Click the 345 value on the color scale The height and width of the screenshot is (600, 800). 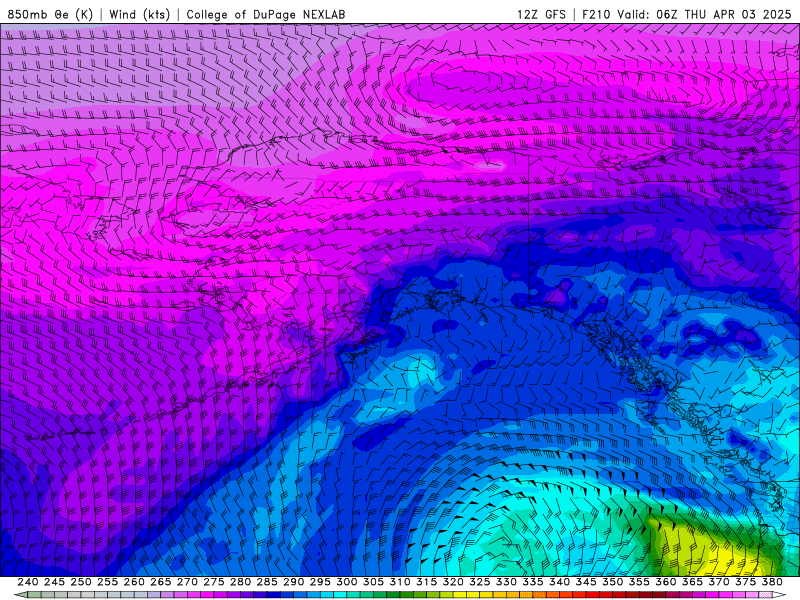[x=586, y=582]
